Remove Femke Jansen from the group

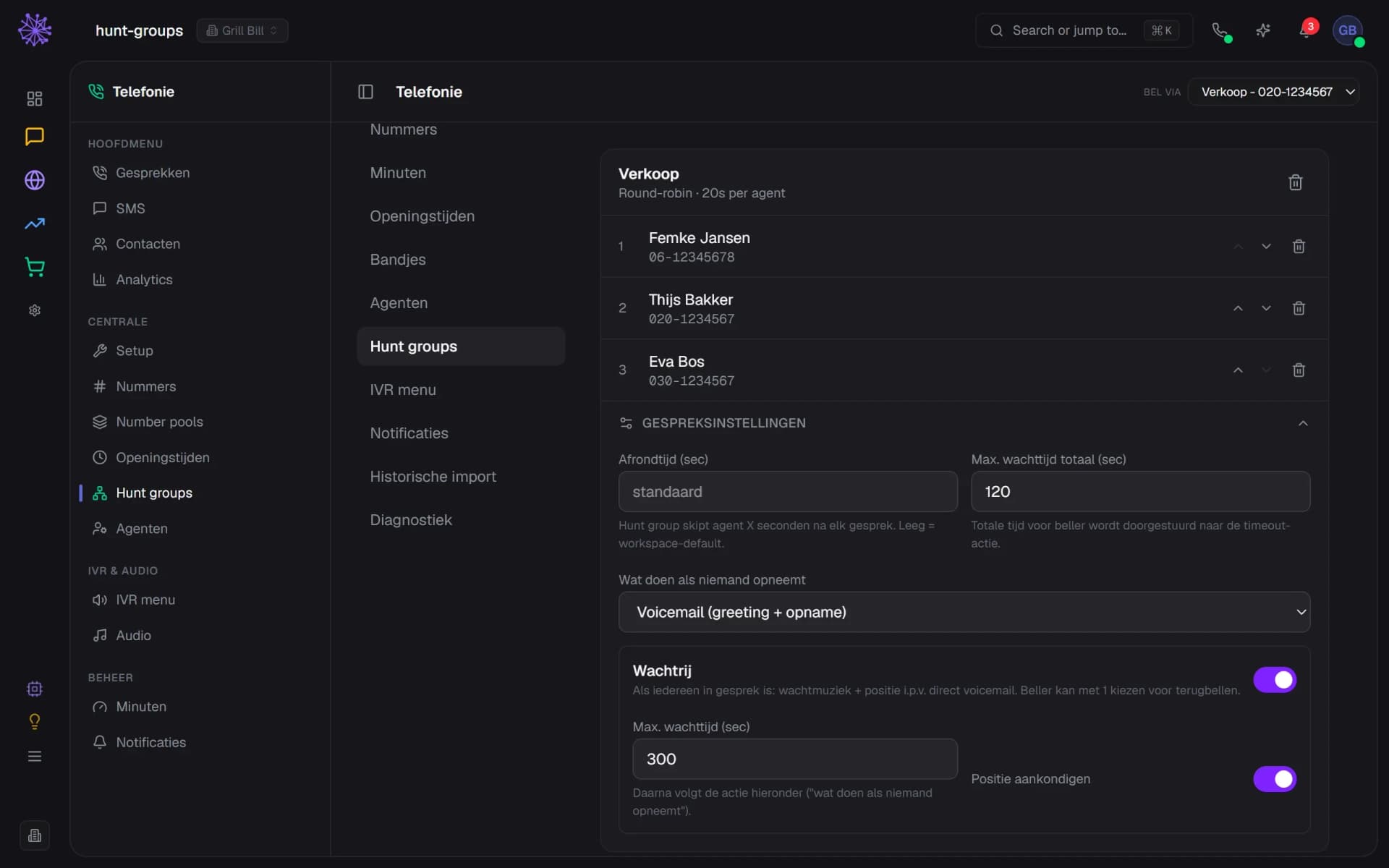coord(1299,247)
